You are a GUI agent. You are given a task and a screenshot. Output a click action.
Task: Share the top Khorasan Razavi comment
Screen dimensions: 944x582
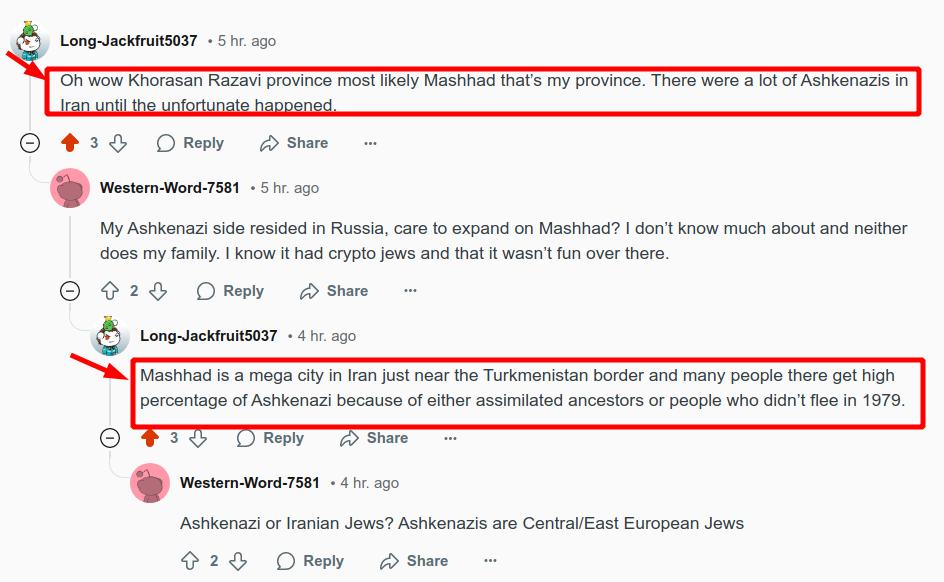tap(294, 143)
